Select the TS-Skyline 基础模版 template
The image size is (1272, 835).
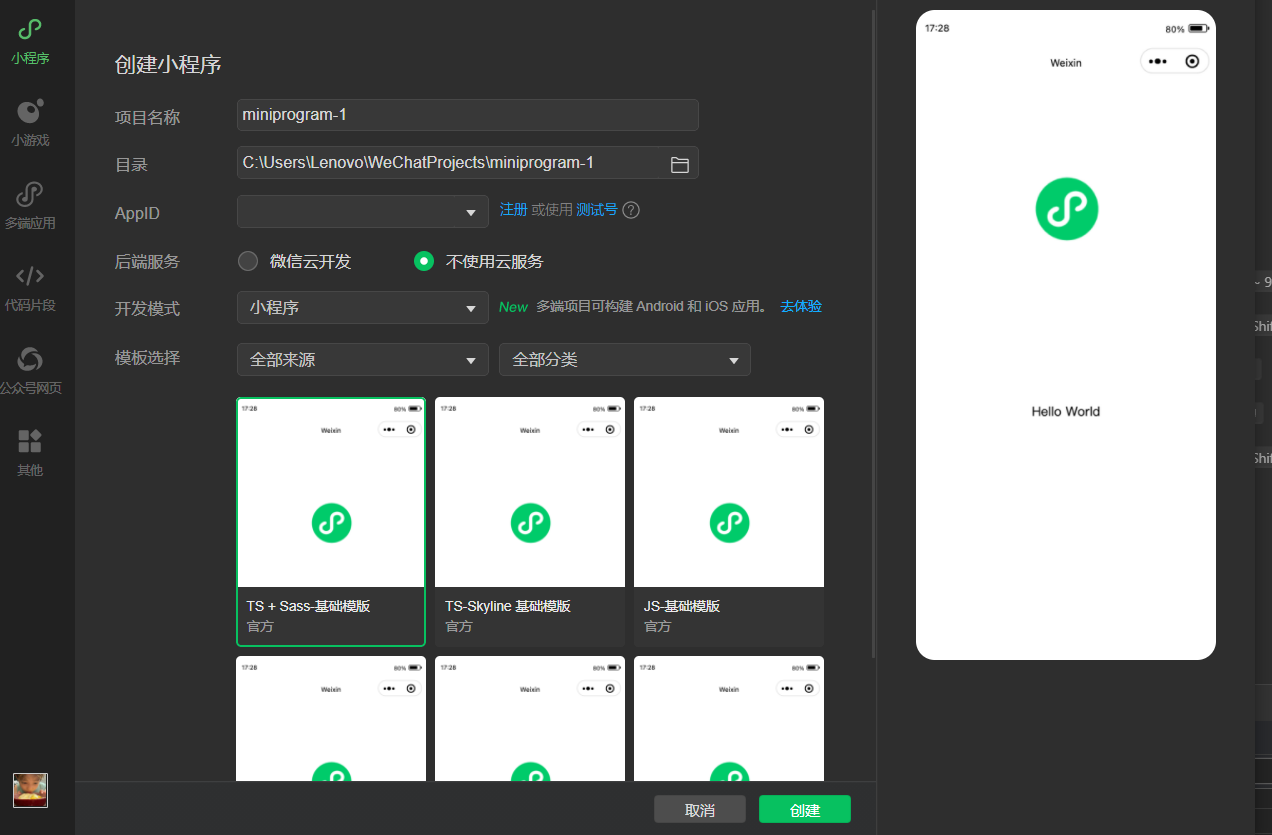coord(530,522)
